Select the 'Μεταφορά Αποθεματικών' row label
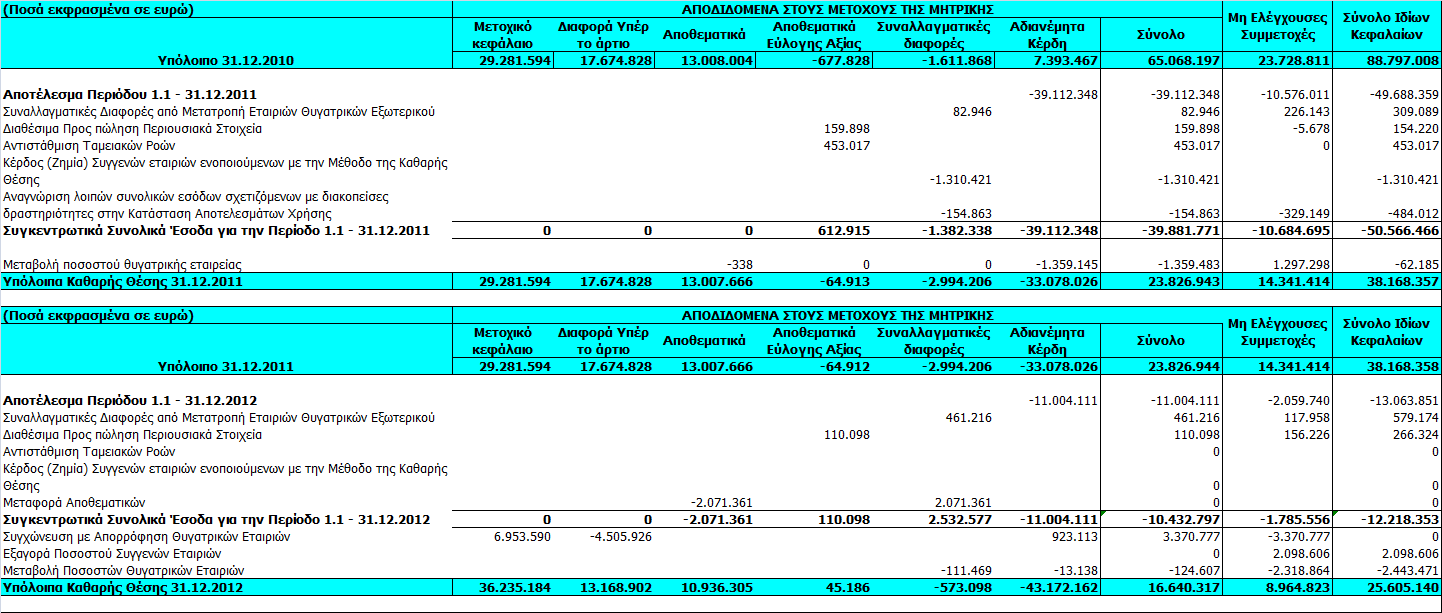 (x=75, y=502)
